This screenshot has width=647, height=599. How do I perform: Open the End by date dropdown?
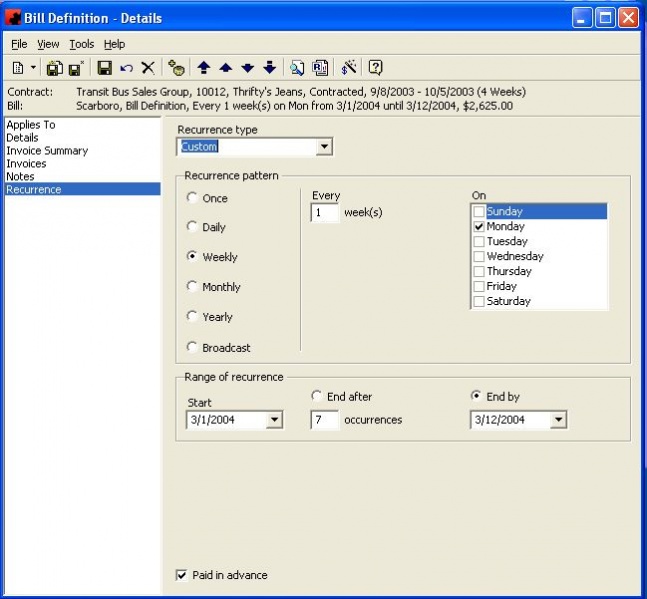(x=557, y=420)
